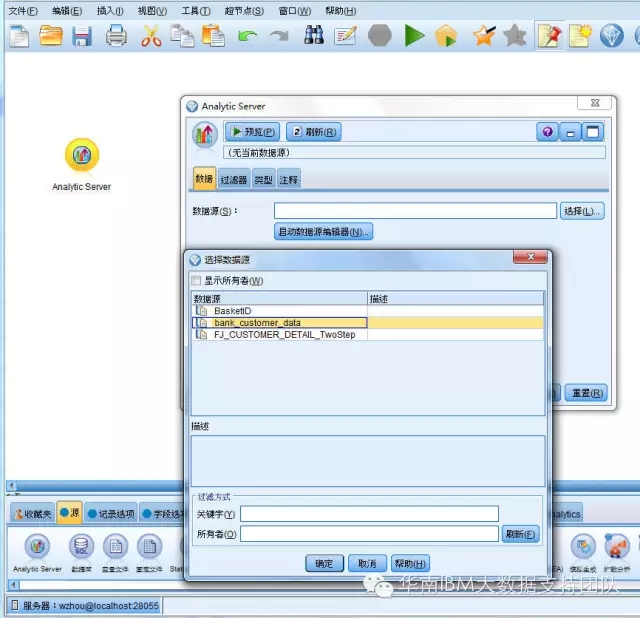Screen dimensions: 640x618
Task: Click the 数据源 column header
Action: (x=280, y=299)
